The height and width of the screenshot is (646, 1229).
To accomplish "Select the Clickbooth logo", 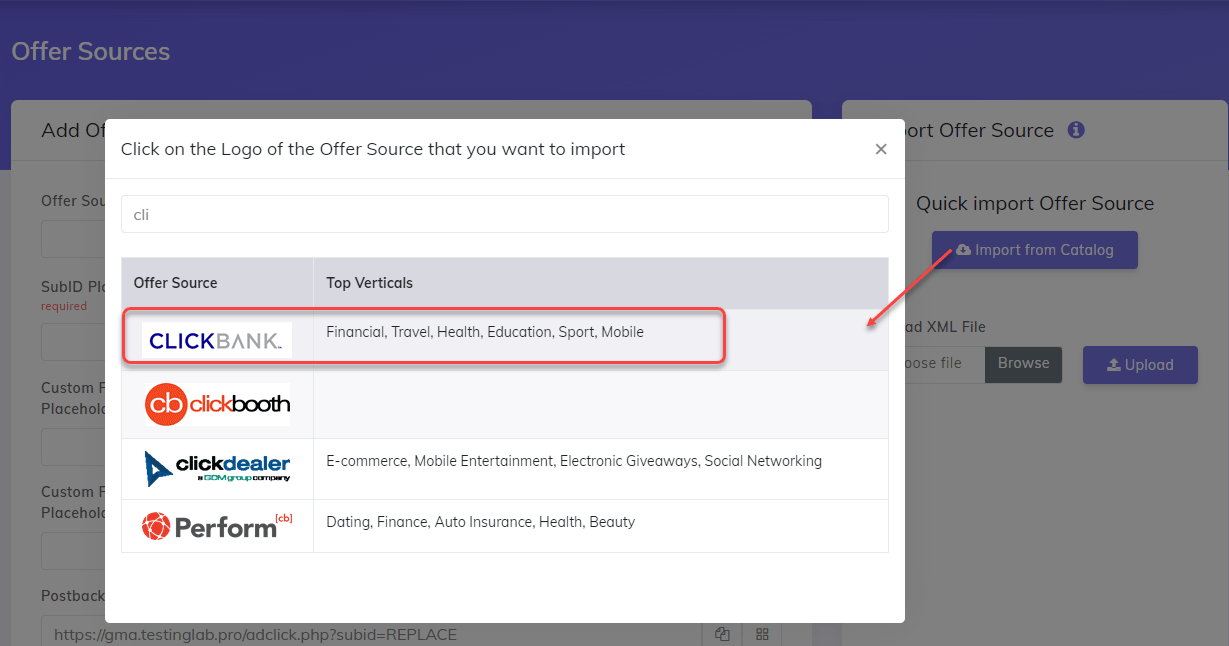I will pos(216,404).
